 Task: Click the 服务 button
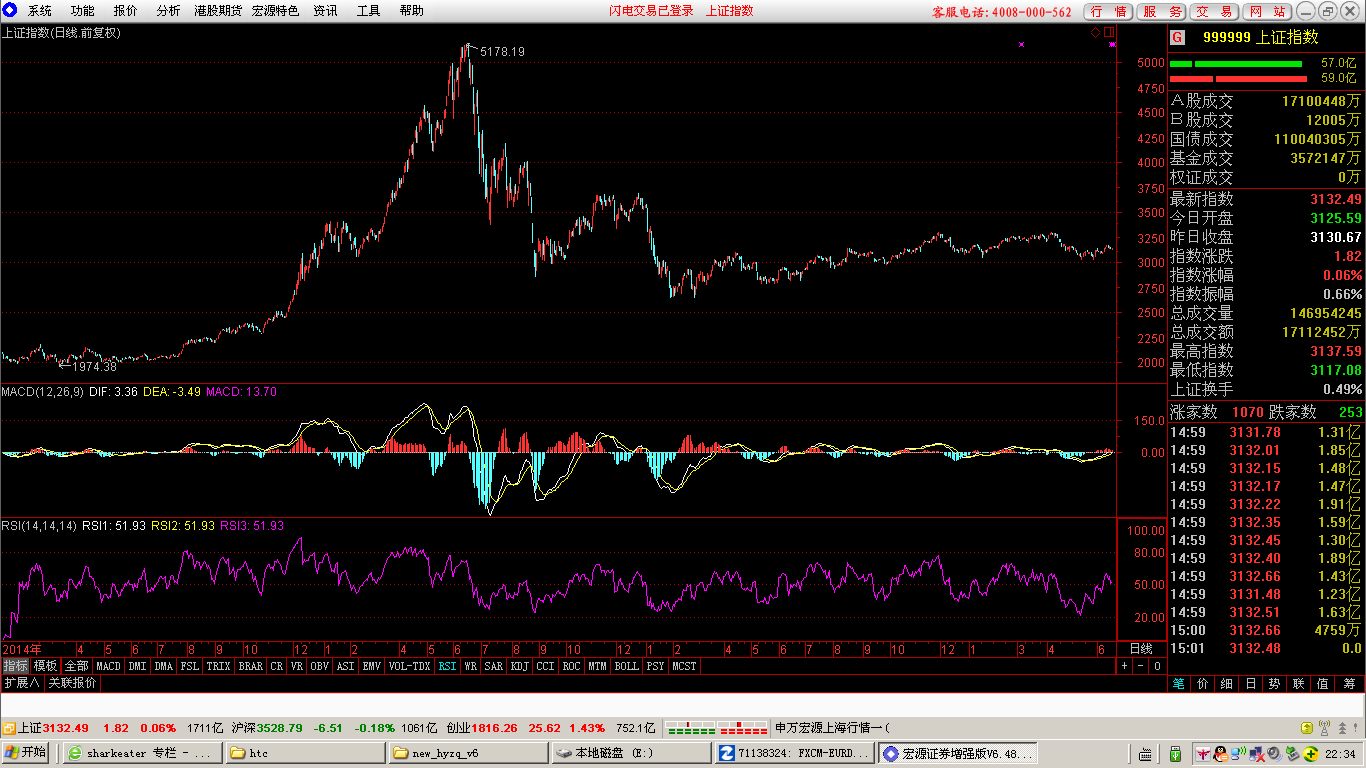click(x=1162, y=11)
